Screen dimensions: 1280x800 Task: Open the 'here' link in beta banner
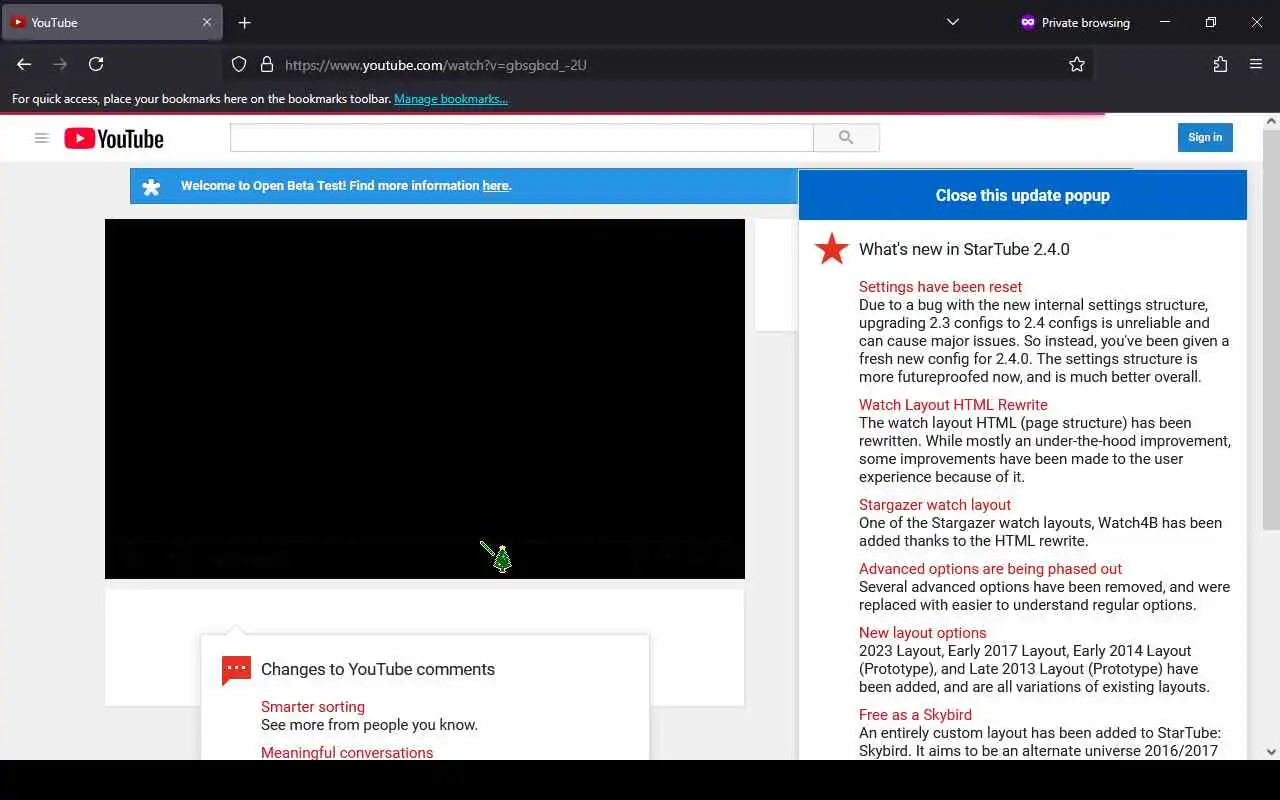tap(495, 186)
